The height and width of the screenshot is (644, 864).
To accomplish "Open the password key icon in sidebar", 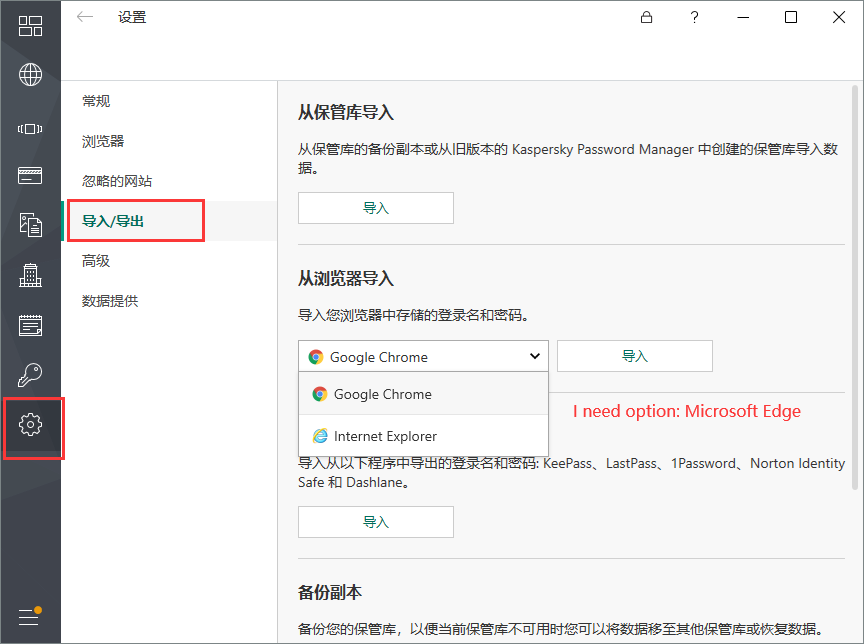I will tap(30, 375).
